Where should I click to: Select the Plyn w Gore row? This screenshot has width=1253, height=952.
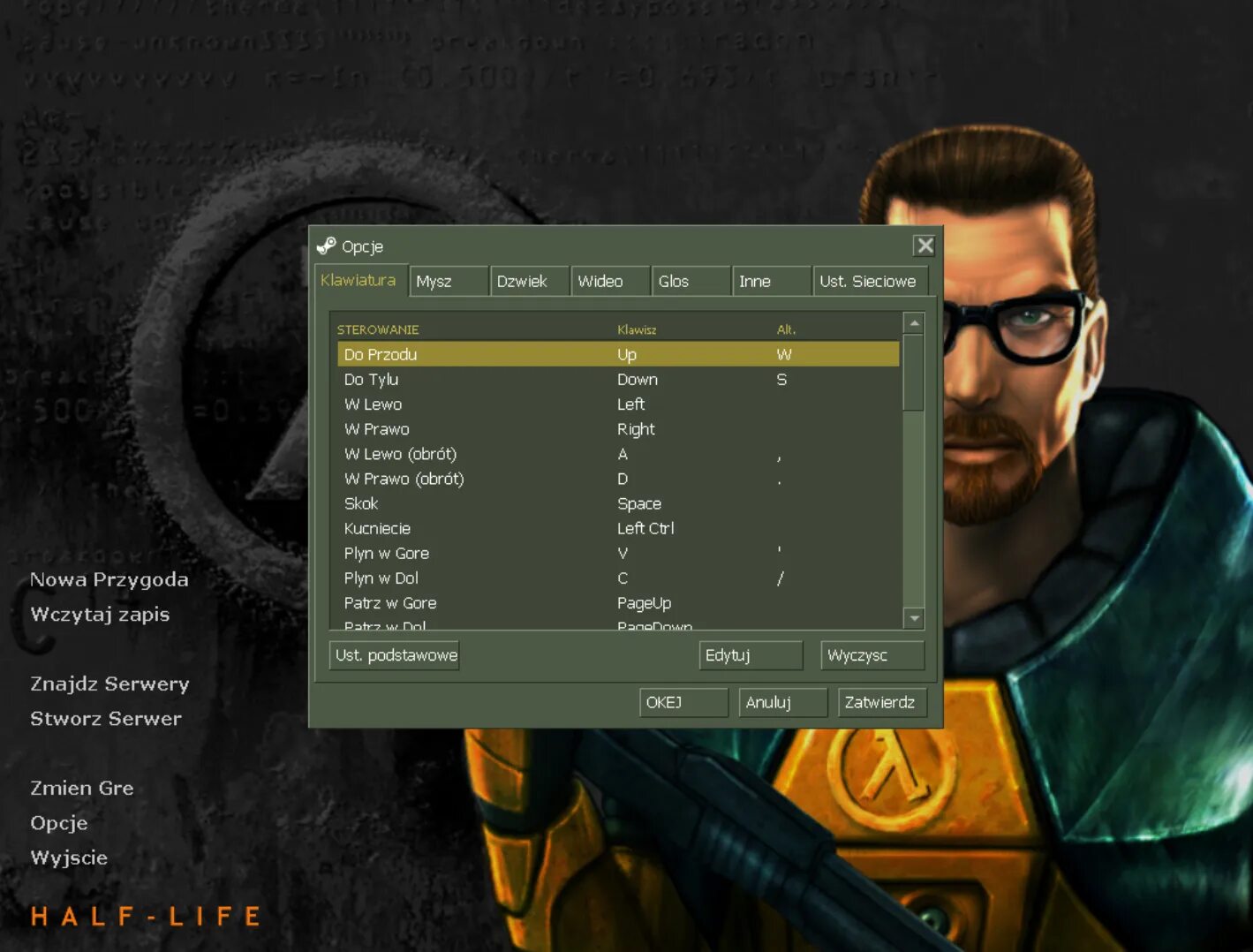(618, 553)
